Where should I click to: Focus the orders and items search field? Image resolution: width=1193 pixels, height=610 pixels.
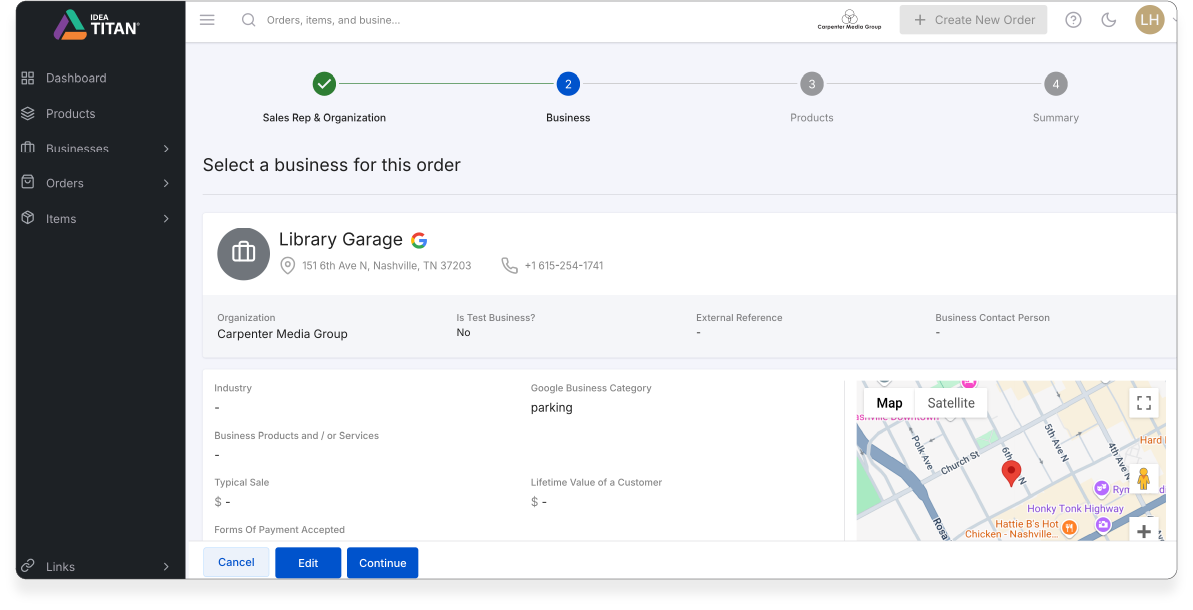click(333, 20)
